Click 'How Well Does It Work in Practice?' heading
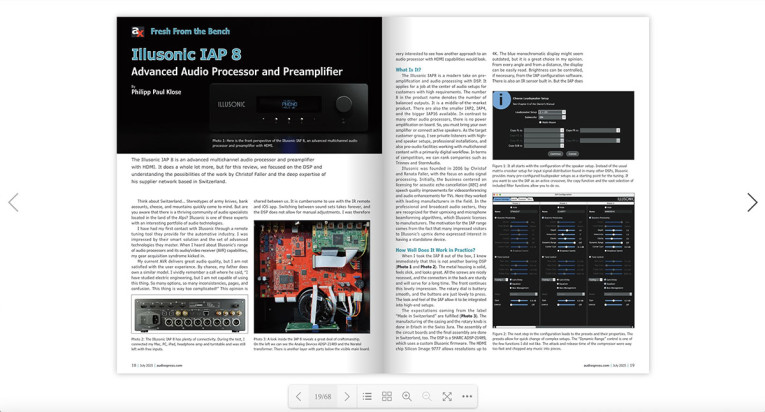This screenshot has height=412, width=765. (x=435, y=250)
